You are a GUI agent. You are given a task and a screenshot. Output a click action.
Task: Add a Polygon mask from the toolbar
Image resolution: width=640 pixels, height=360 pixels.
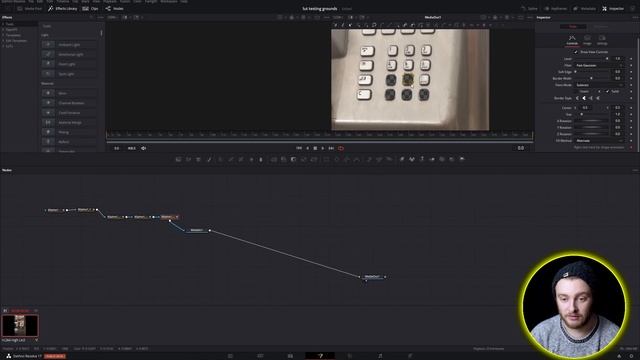(x=347, y=159)
